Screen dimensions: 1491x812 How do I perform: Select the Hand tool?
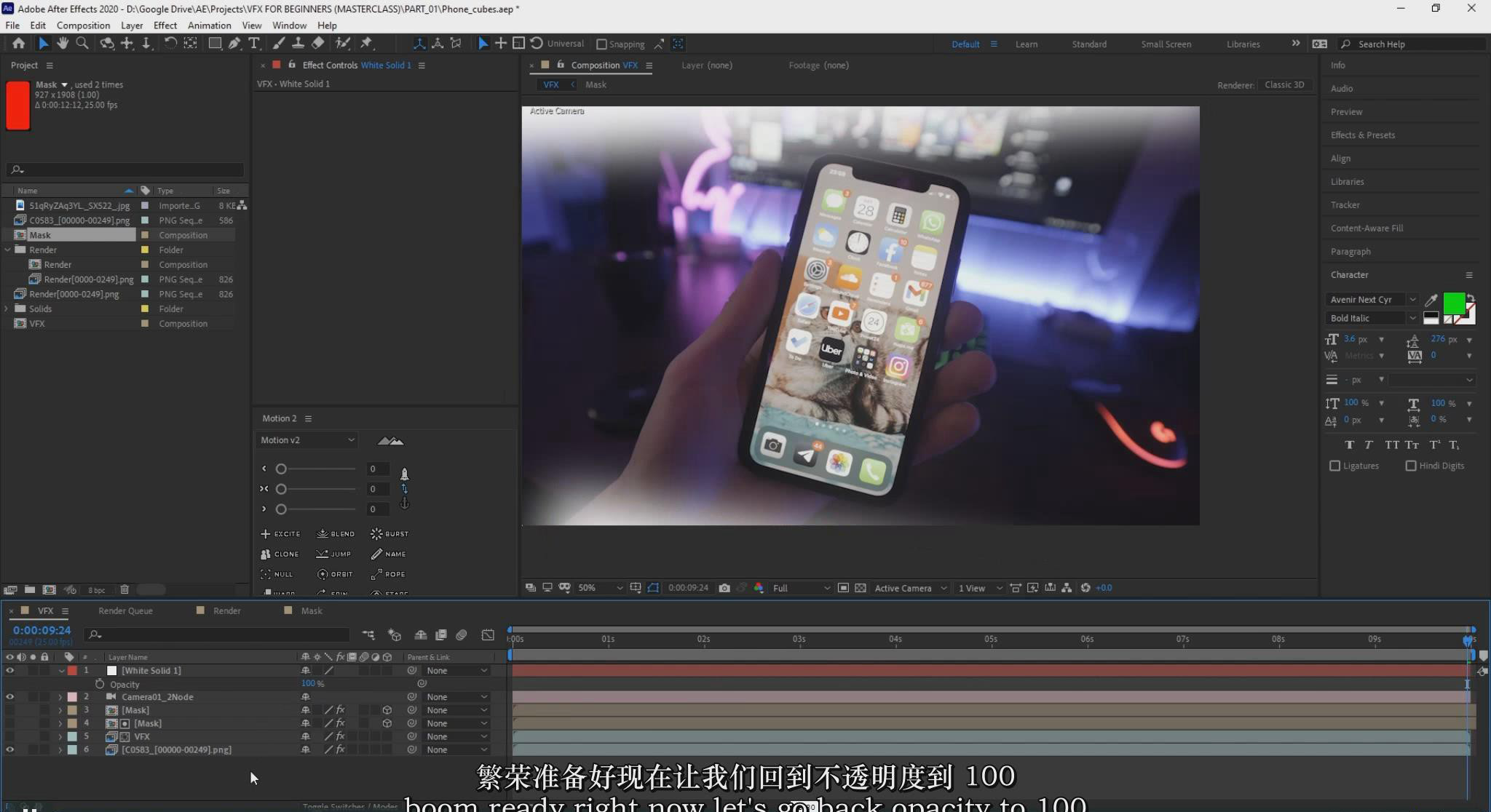63,44
